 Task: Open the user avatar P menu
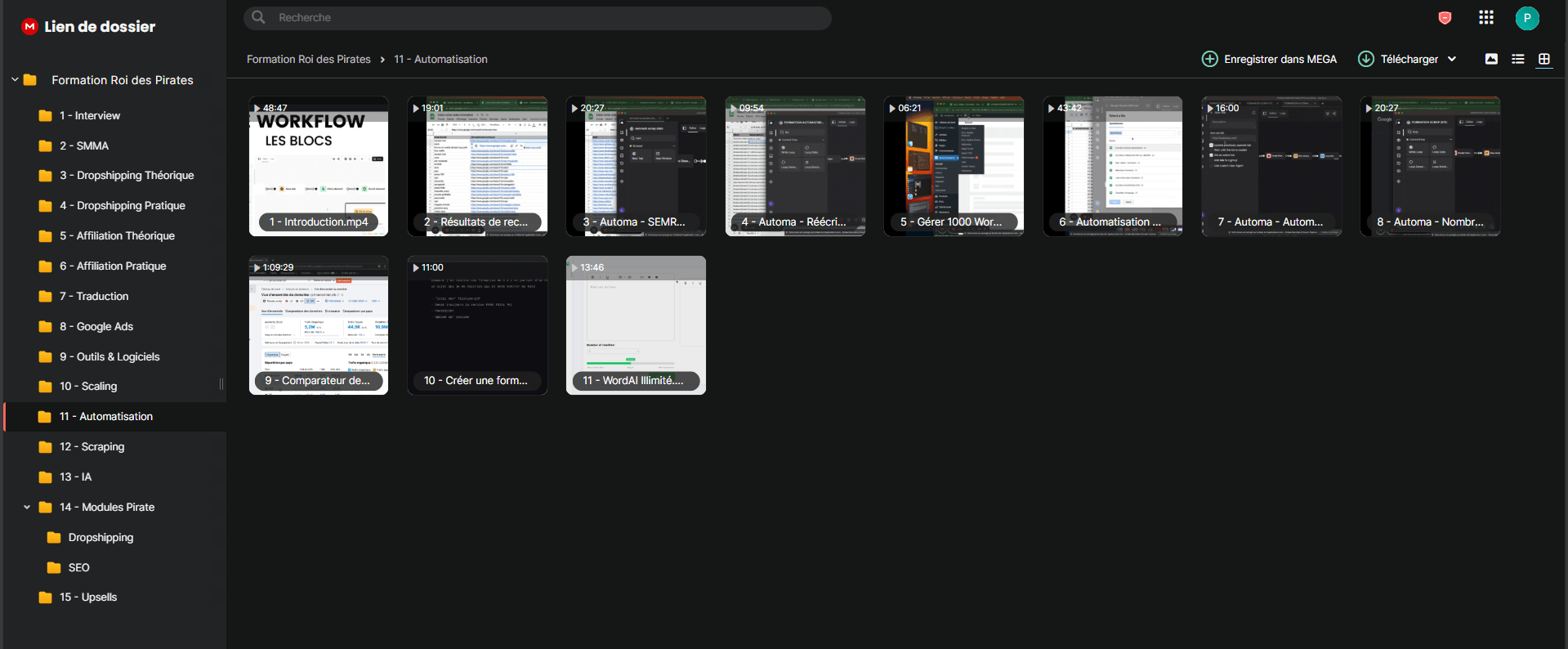pos(1527,18)
